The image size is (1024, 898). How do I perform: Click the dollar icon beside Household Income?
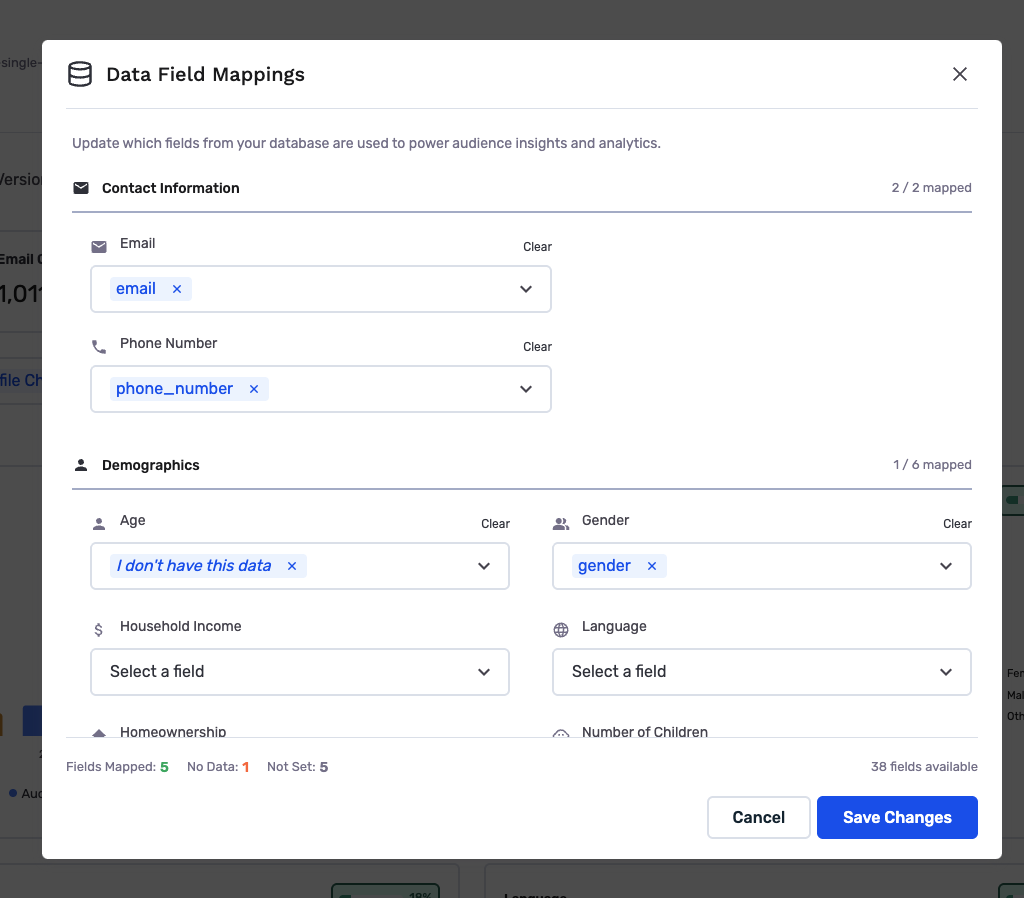tap(99, 630)
